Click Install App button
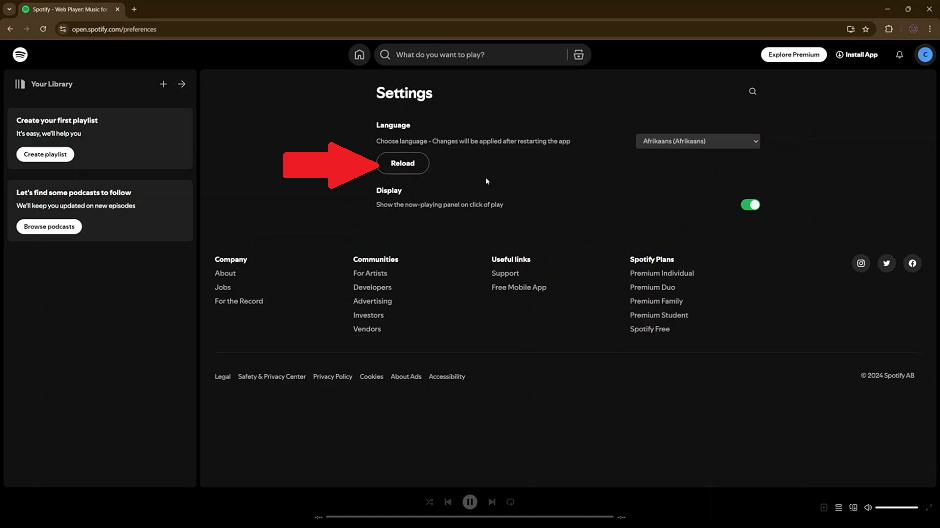Screen dimensions: 940x528 [x=857, y=55]
